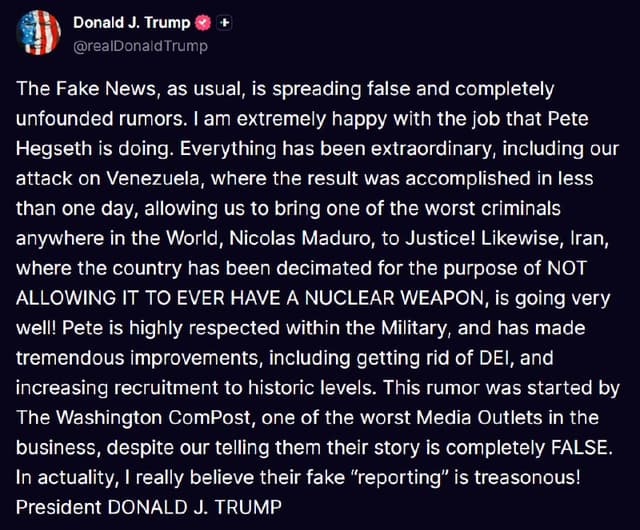The height and width of the screenshot is (530, 640).
Task: Click the word "Justice!" in the post
Action: coord(440,238)
